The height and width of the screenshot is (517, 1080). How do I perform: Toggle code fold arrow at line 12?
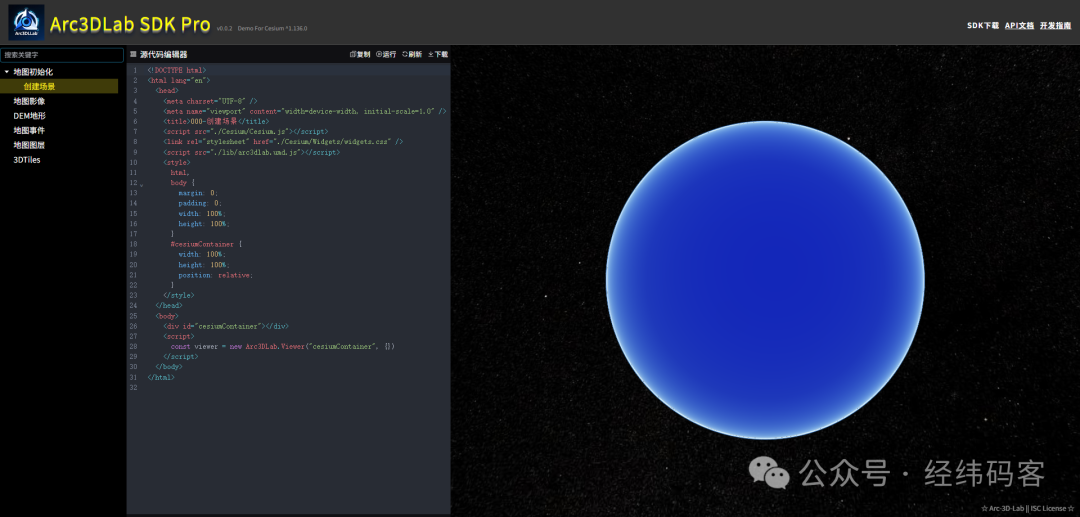click(141, 185)
